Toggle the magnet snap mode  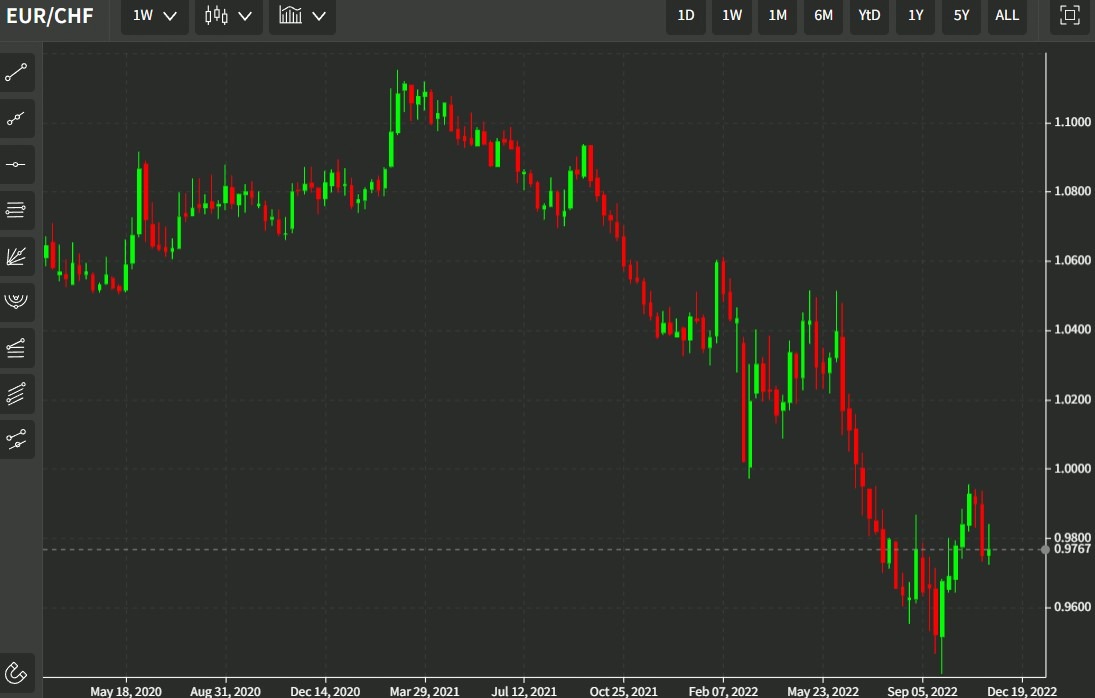tap(16, 674)
